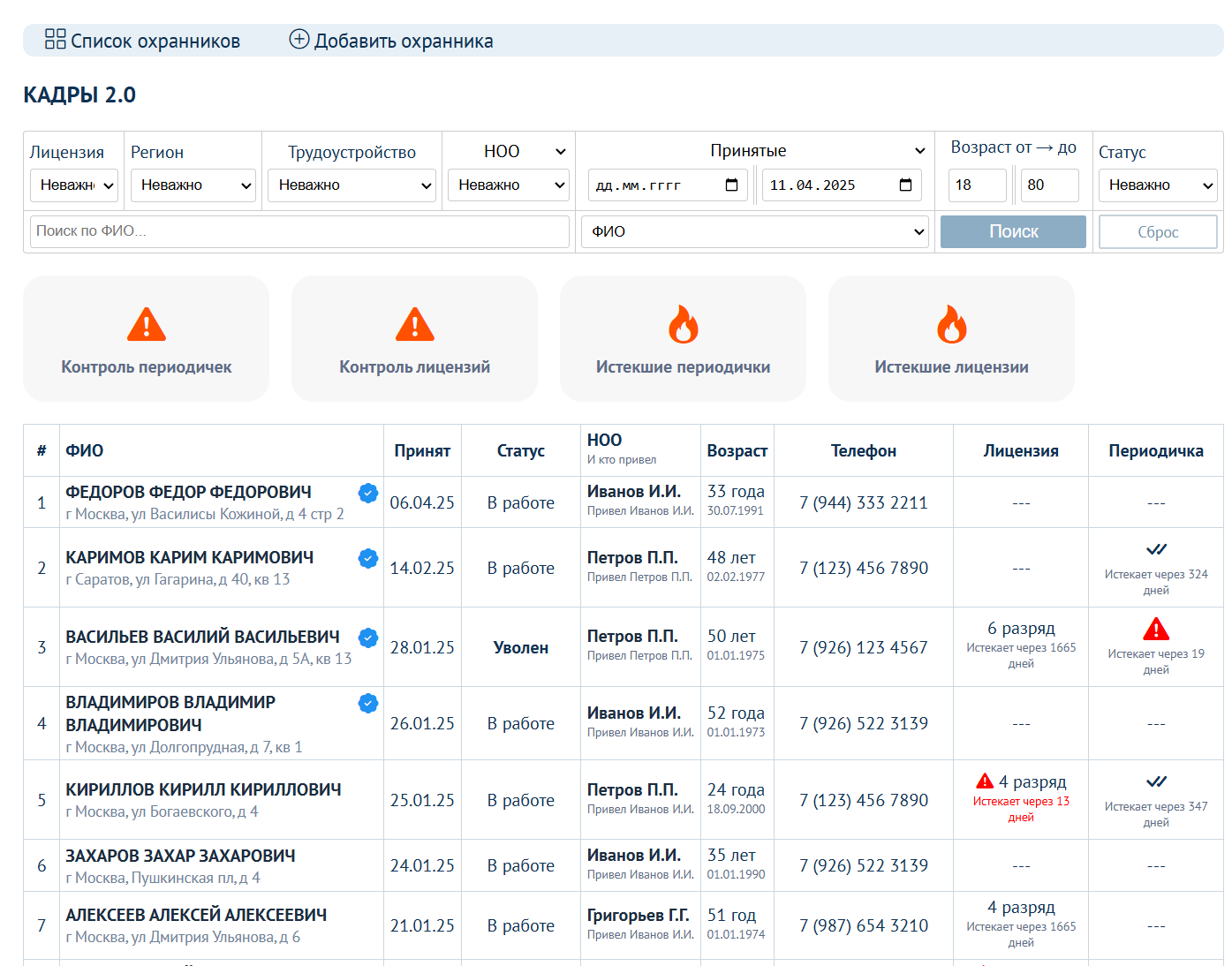The image size is (1232, 966).
Task: Click red warning icon in Васильев's периодичка cell
Action: 1155,630
